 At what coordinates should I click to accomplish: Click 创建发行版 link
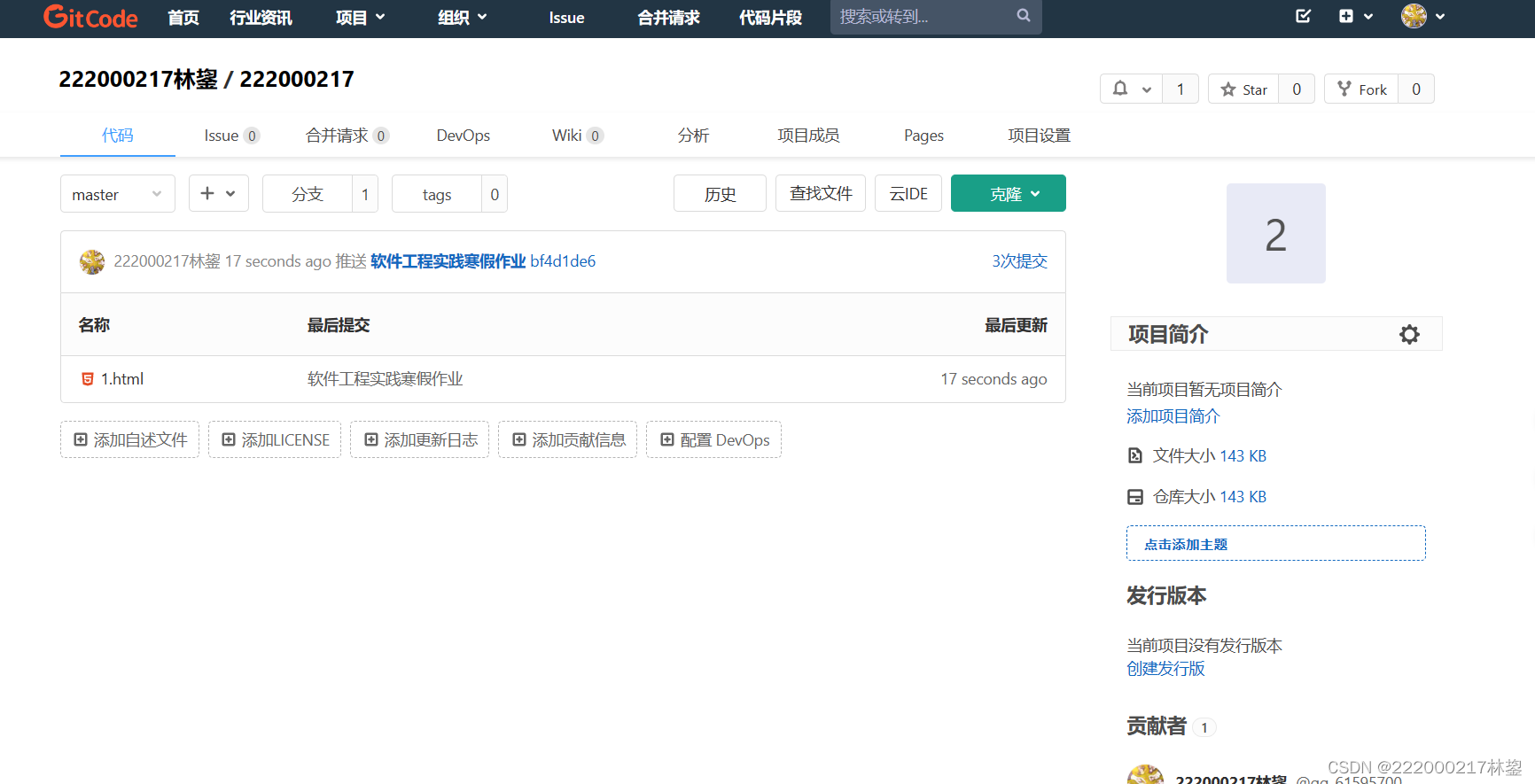tap(1165, 669)
